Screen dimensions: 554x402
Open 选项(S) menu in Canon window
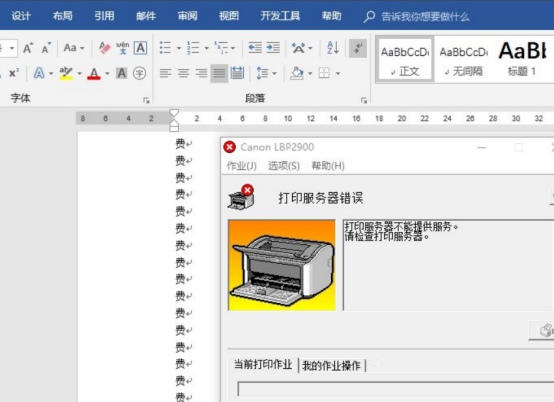coord(284,166)
